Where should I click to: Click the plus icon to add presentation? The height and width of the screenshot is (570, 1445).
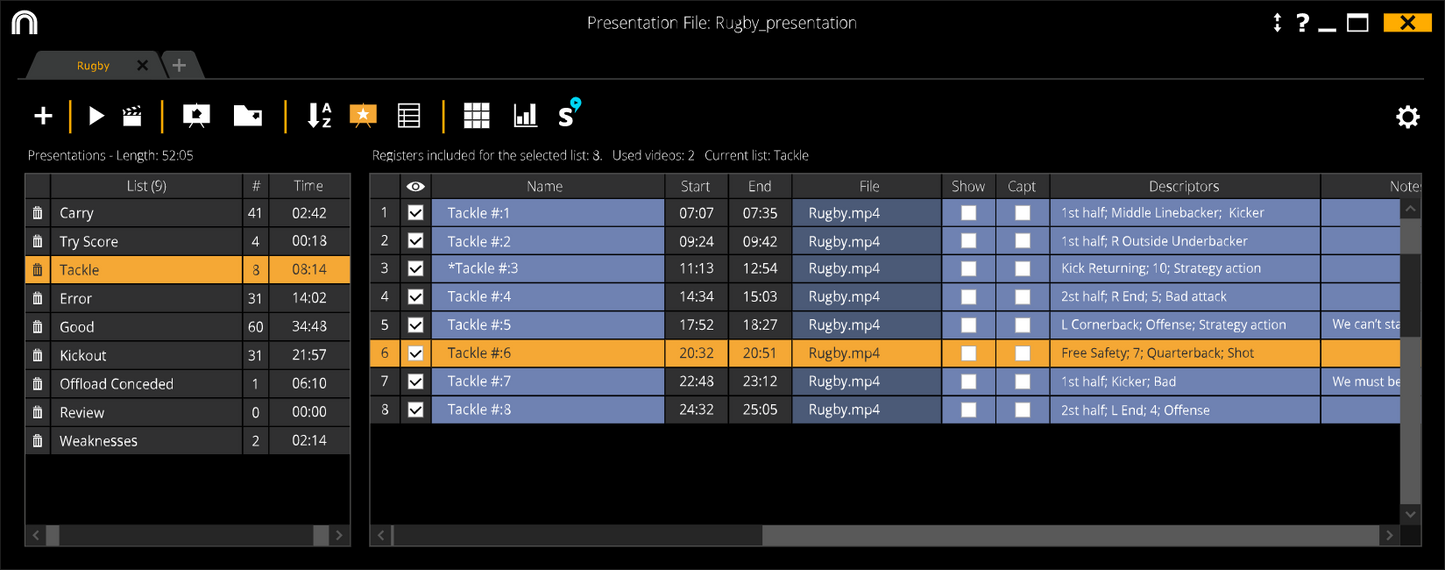pyautogui.click(x=43, y=116)
